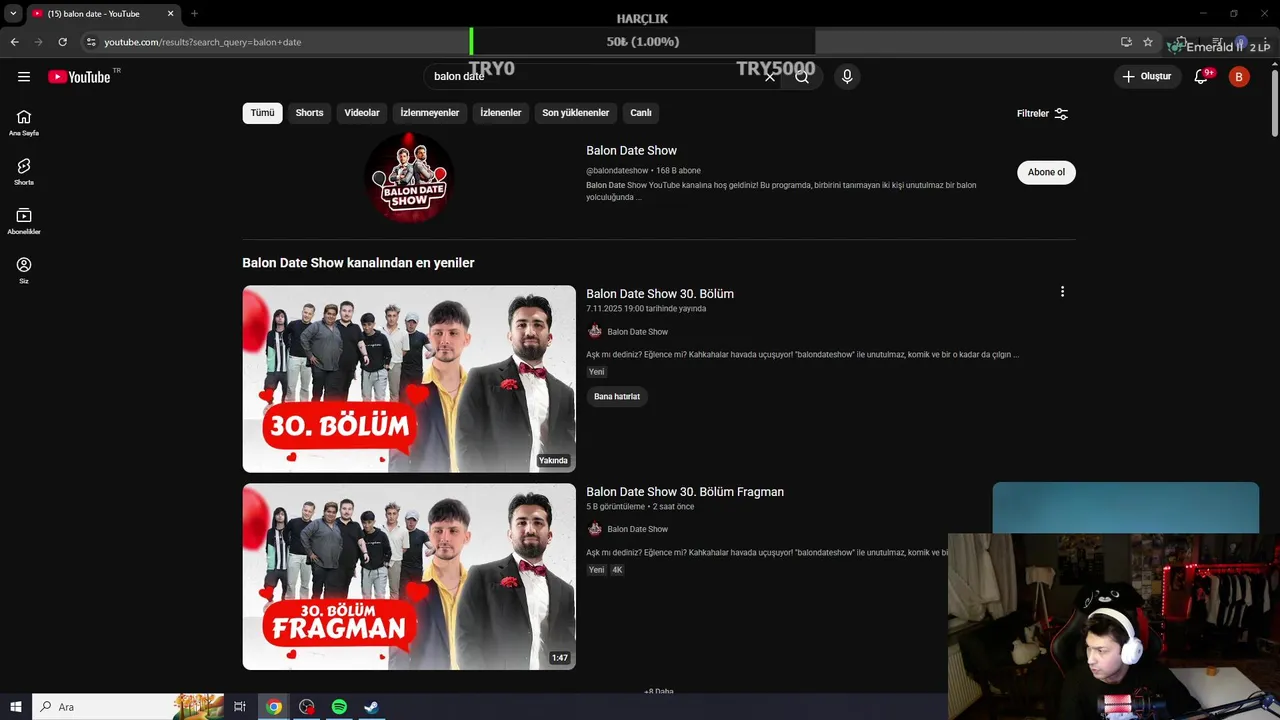
Task: Click the Yeni badge under 30. Bölüm
Action: [x=597, y=372]
